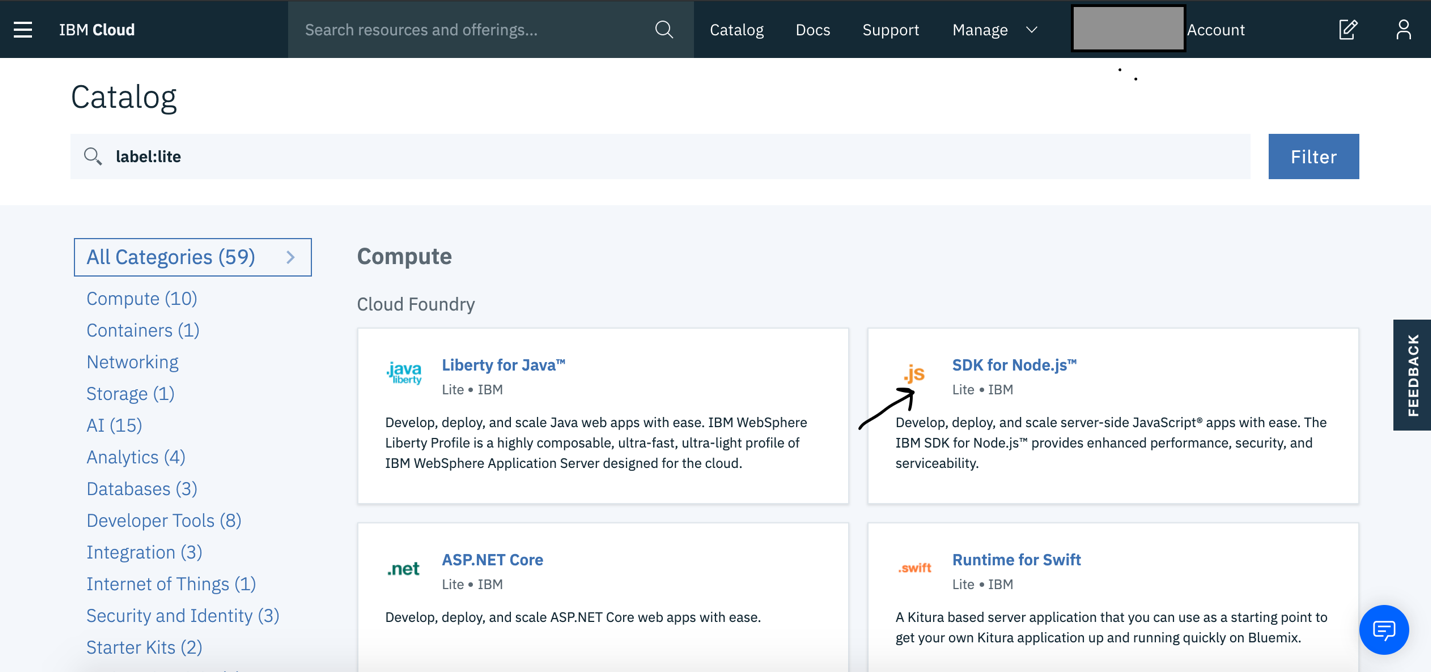Open the Docs menu item

[813, 30]
